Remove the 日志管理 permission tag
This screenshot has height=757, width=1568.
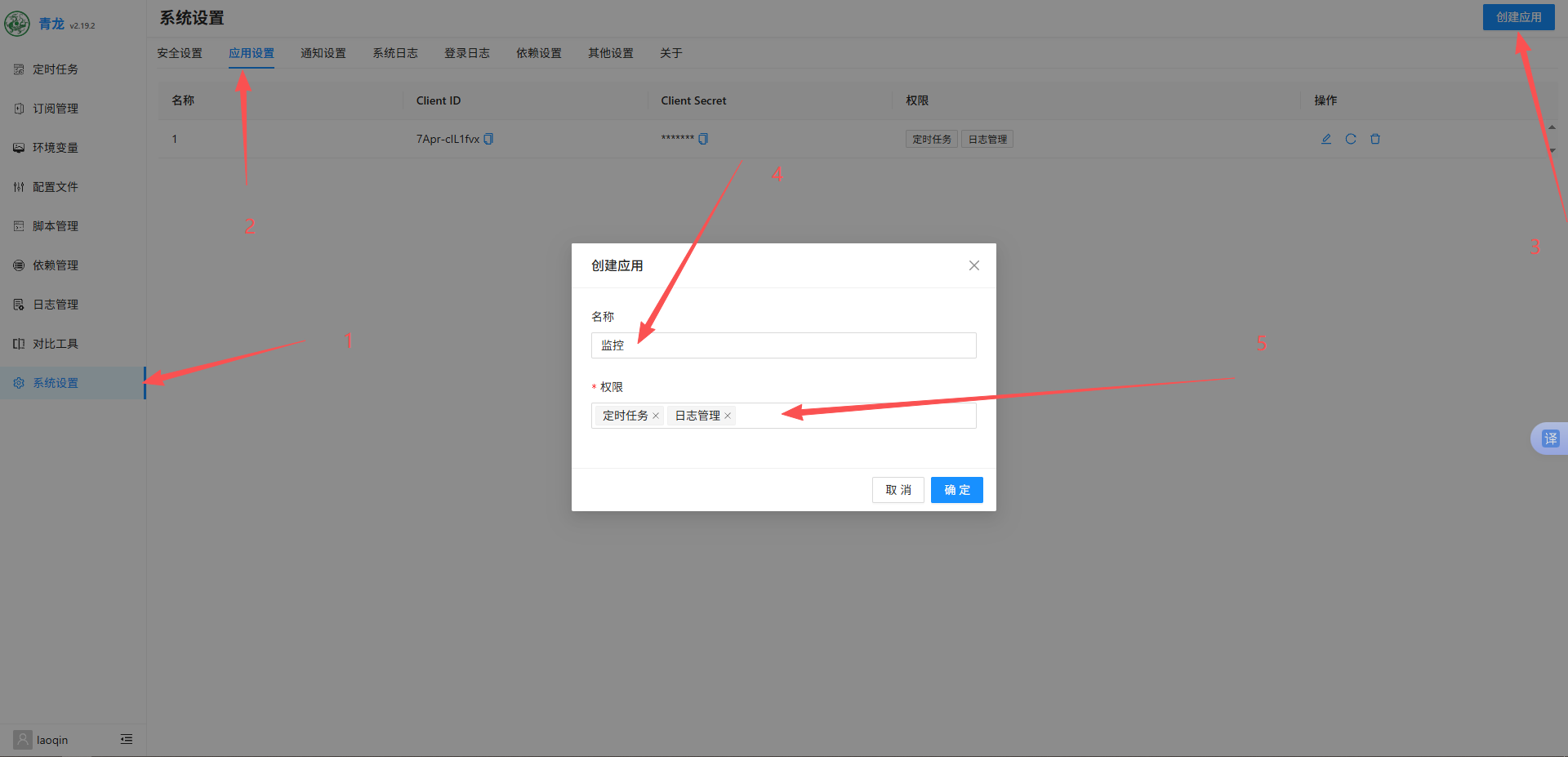coord(728,416)
